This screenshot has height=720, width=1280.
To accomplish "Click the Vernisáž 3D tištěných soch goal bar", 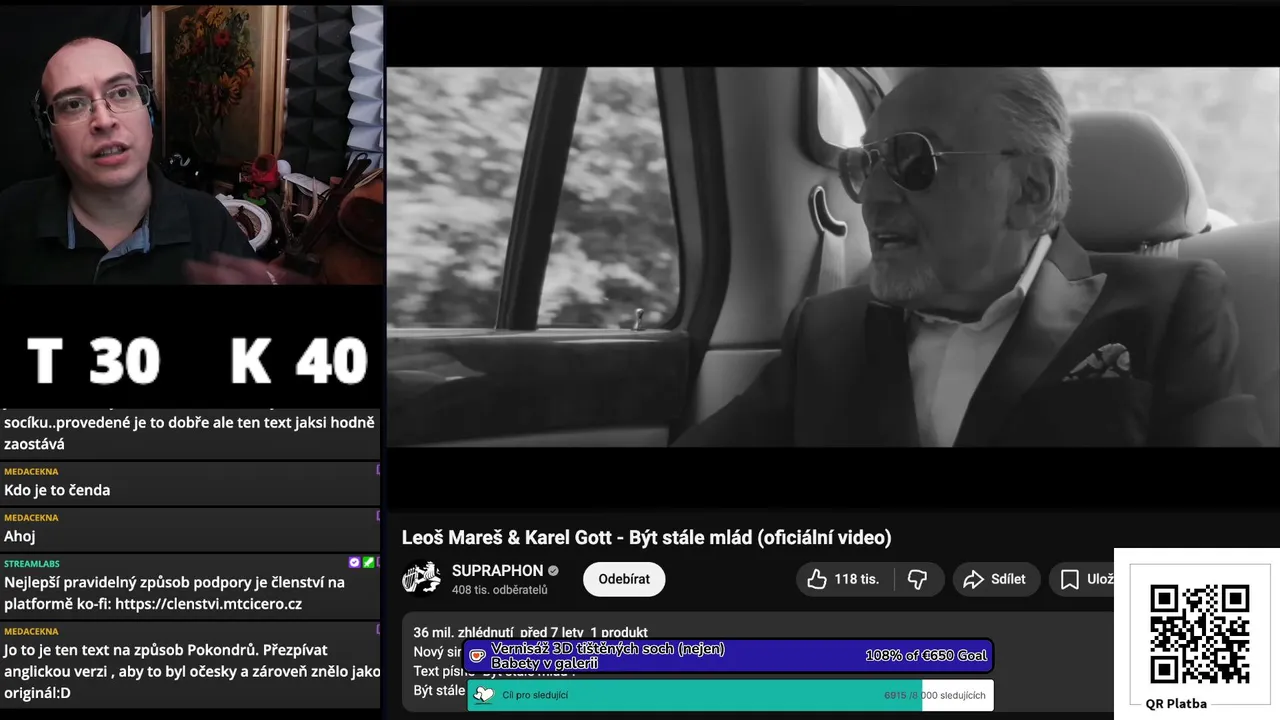I will pyautogui.click(x=728, y=656).
